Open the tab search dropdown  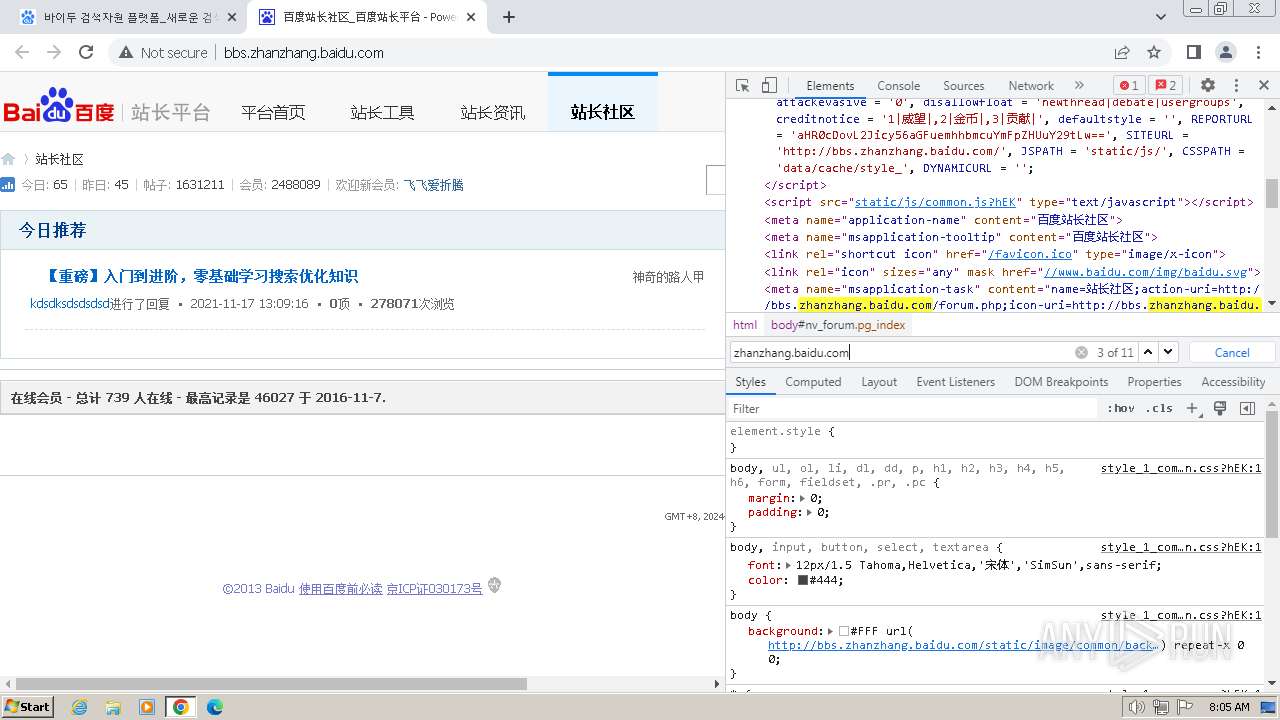[x=1161, y=17]
